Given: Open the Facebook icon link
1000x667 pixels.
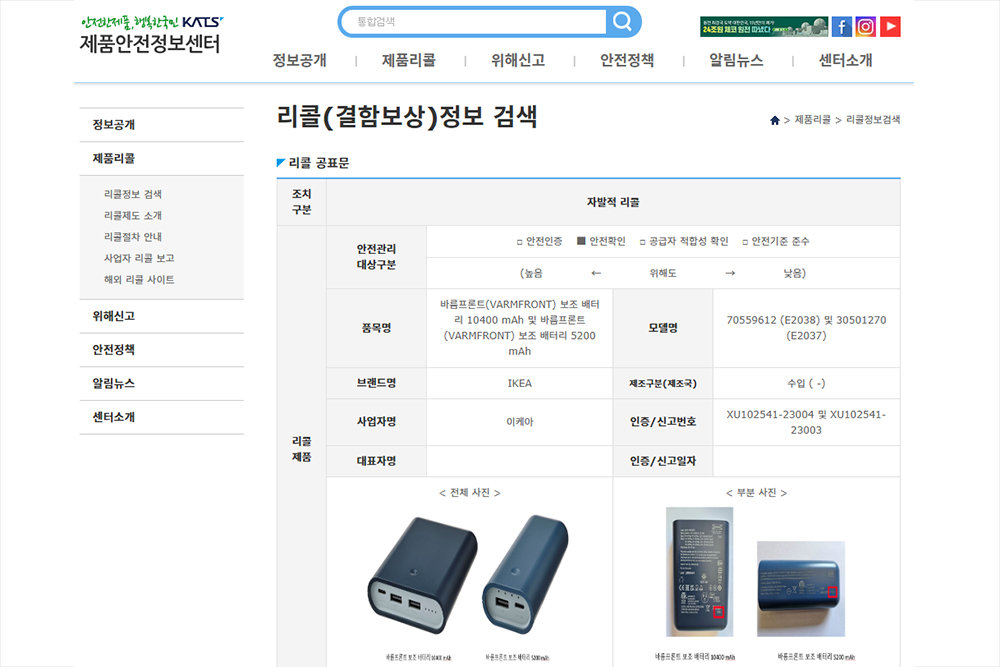Looking at the screenshot, I should pos(842,27).
